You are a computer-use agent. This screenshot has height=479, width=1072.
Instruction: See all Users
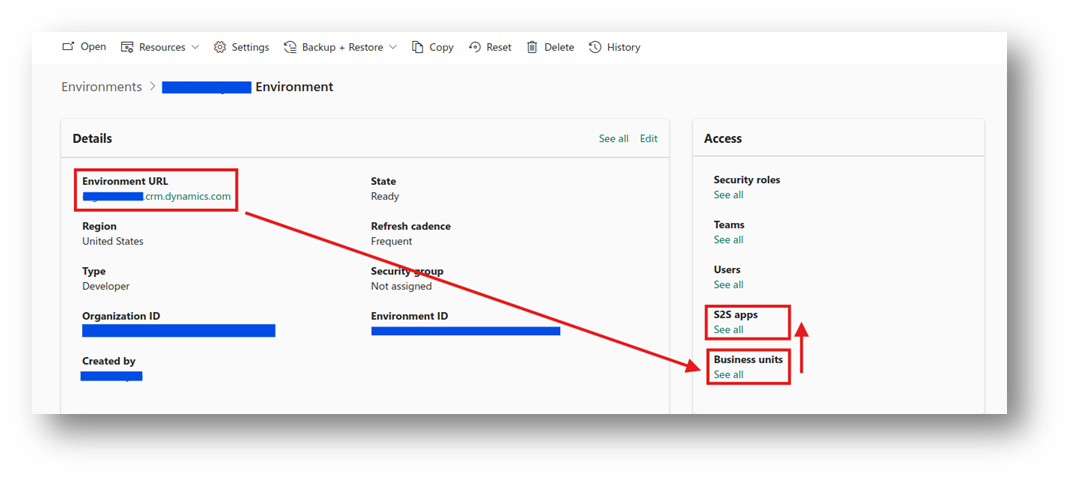click(728, 285)
